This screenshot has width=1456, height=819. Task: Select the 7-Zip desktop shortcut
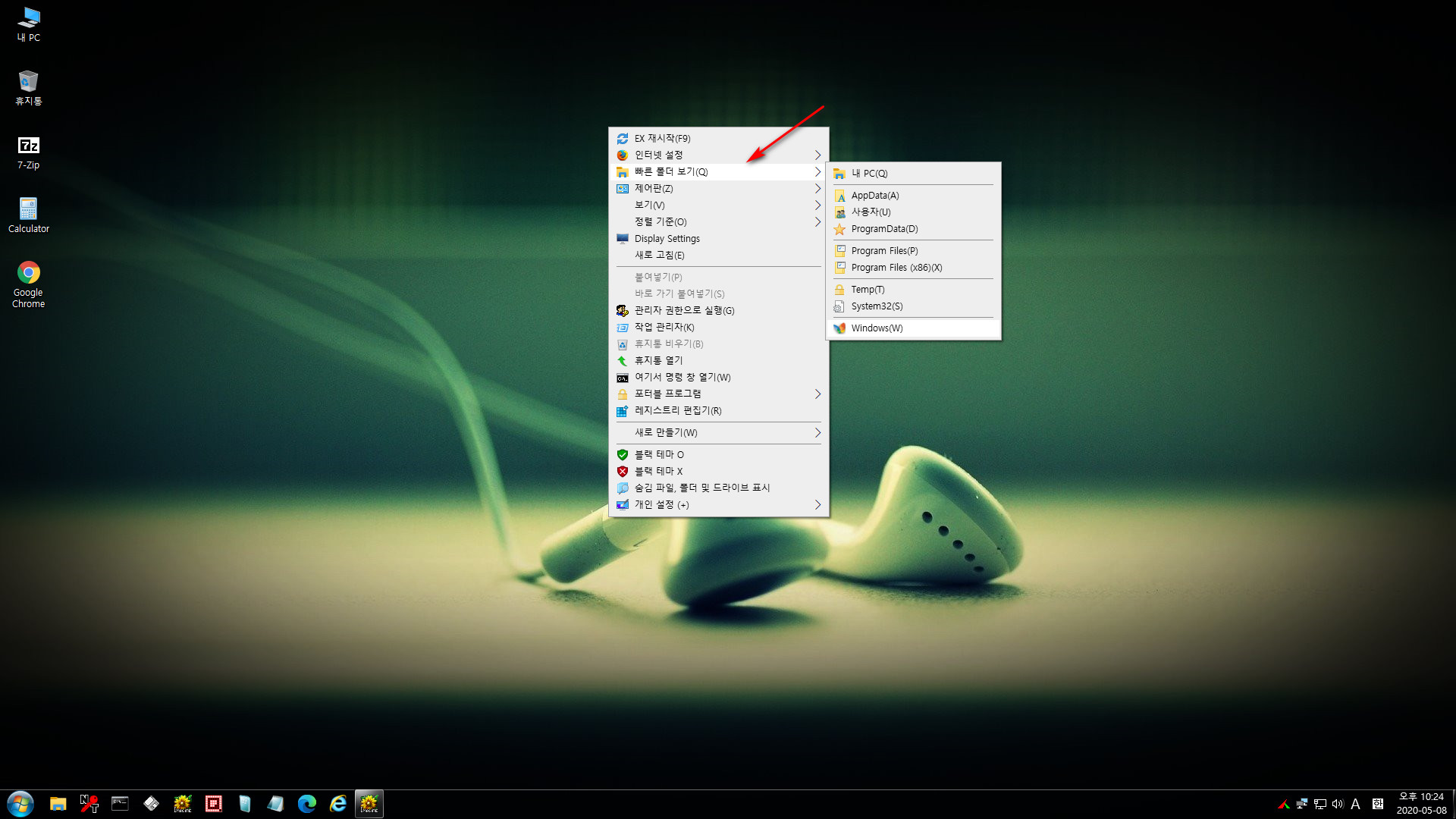(29, 152)
